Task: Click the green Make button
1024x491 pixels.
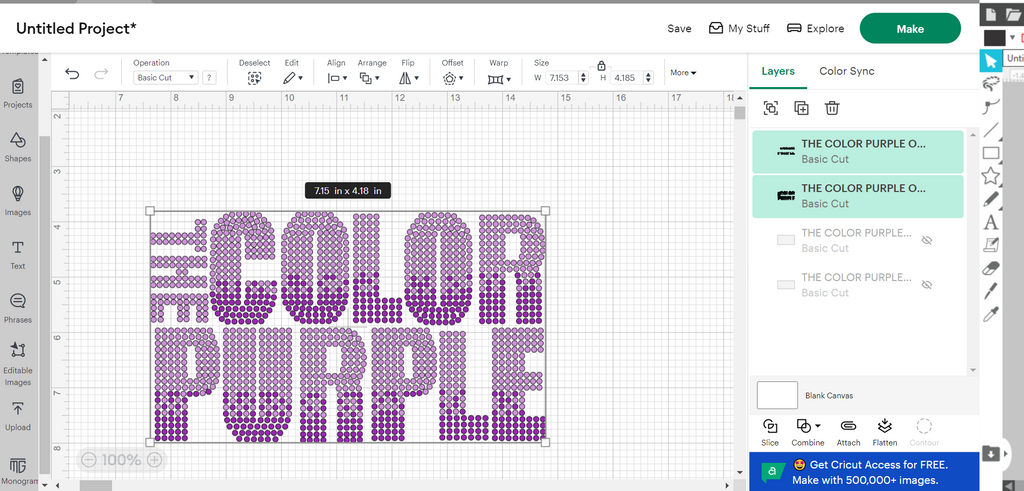Action: pos(910,29)
